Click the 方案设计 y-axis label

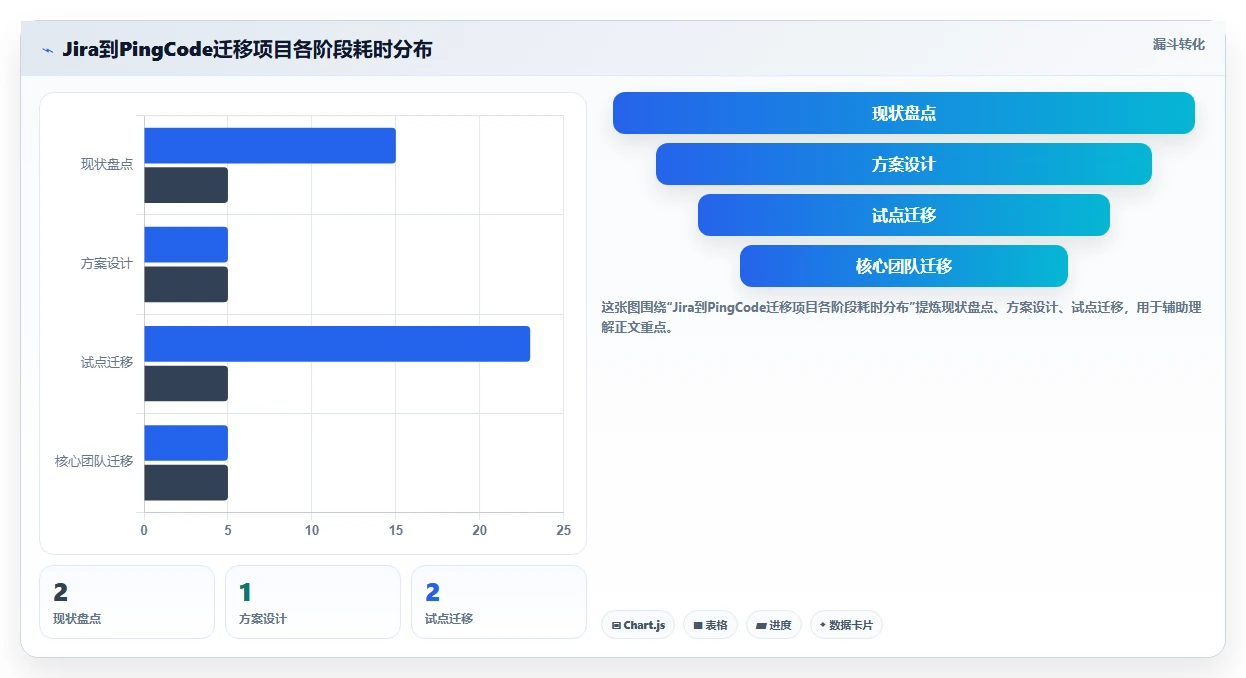(107, 264)
